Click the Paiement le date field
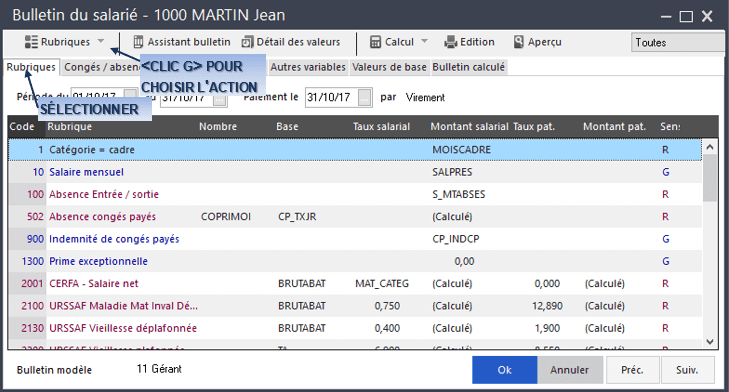The height and width of the screenshot is (392, 729). (331, 97)
